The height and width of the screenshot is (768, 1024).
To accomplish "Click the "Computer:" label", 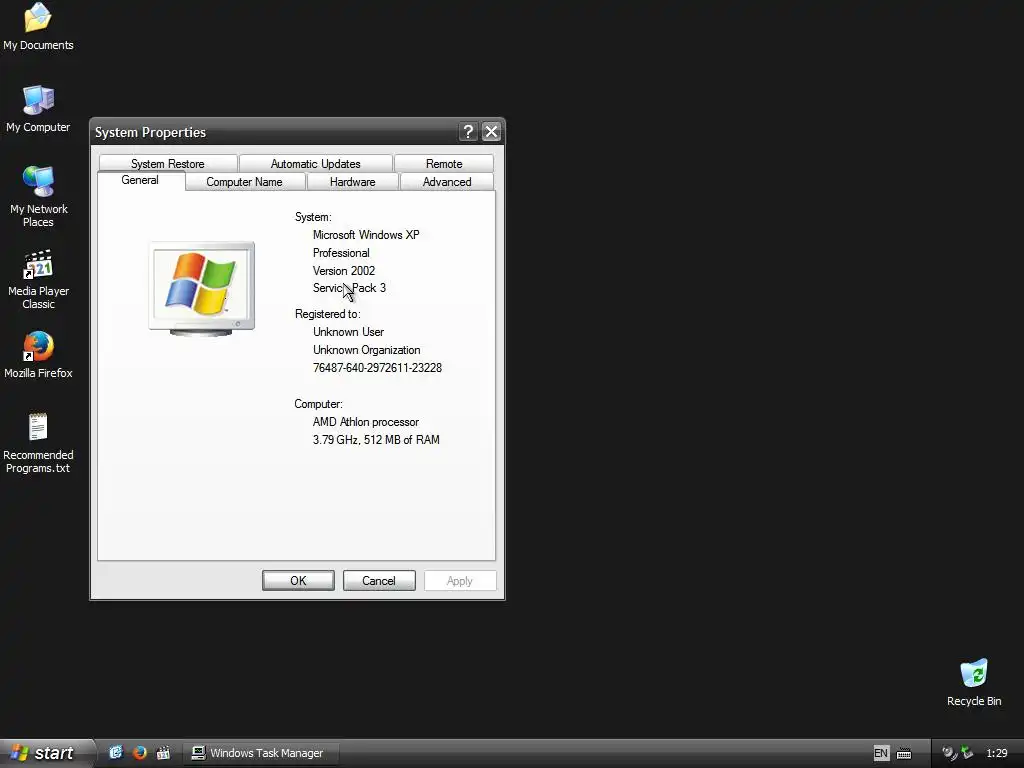I will tap(318, 404).
